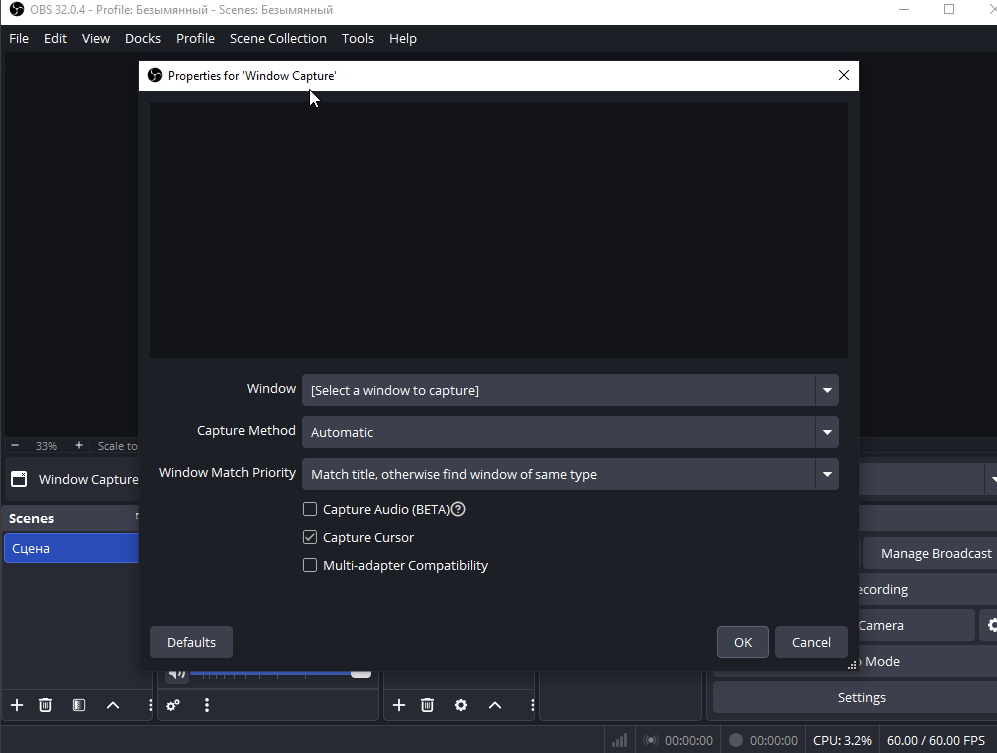The image size is (997, 753).
Task: Remove source with trash icon
Action: tap(427, 705)
